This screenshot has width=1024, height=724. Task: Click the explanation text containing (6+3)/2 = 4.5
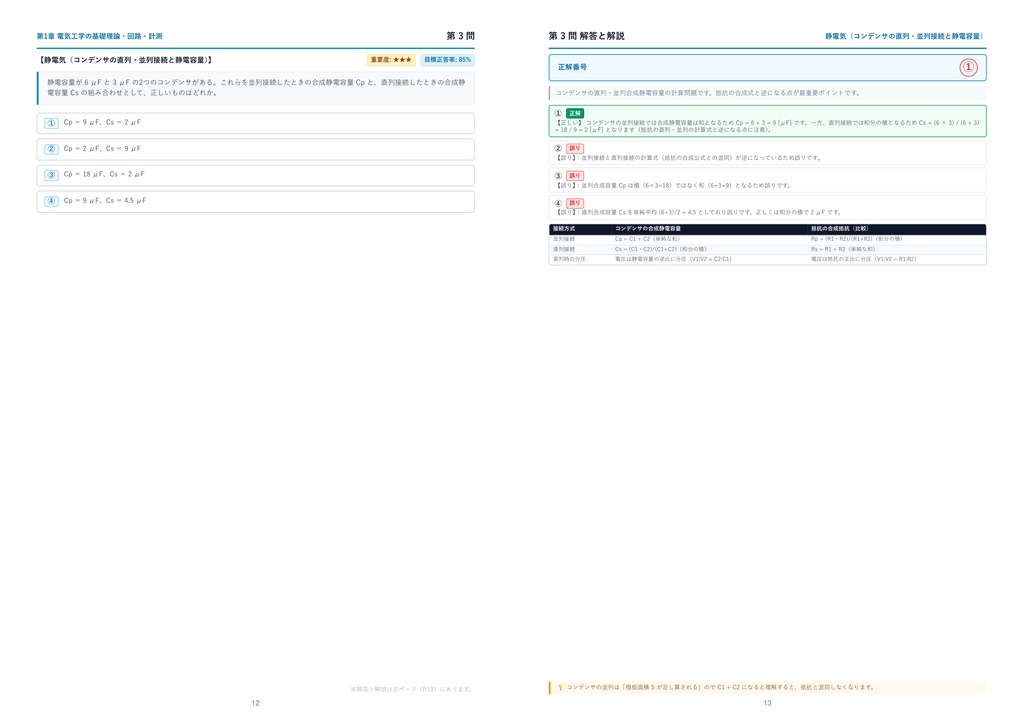(698, 212)
